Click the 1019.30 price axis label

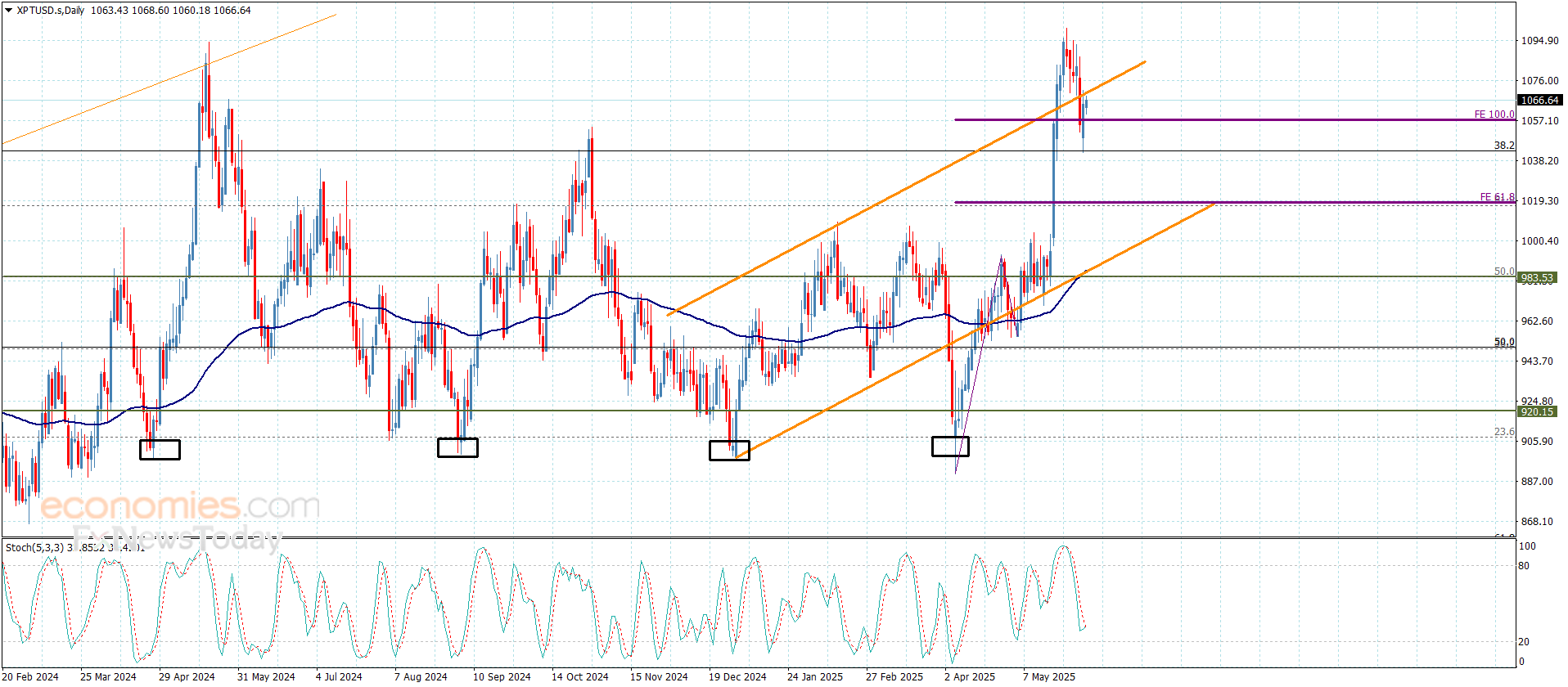pyautogui.click(x=1539, y=201)
